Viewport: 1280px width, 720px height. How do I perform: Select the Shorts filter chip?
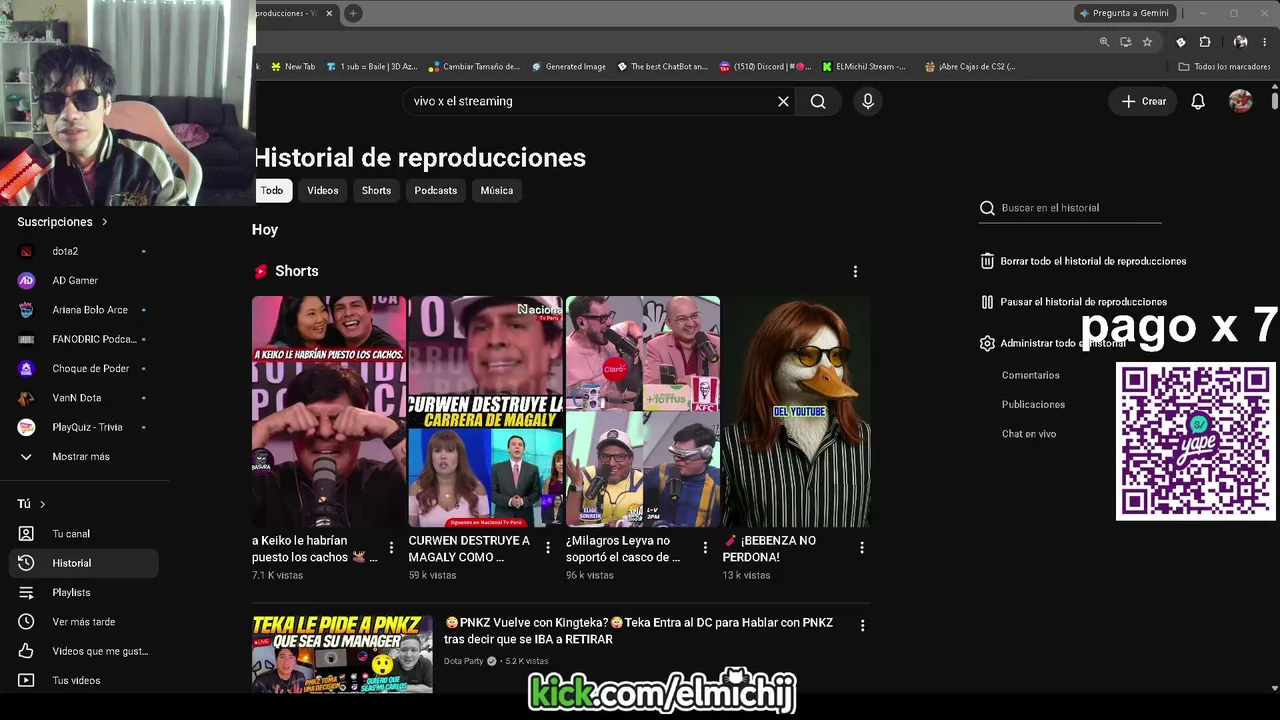pyautogui.click(x=377, y=190)
